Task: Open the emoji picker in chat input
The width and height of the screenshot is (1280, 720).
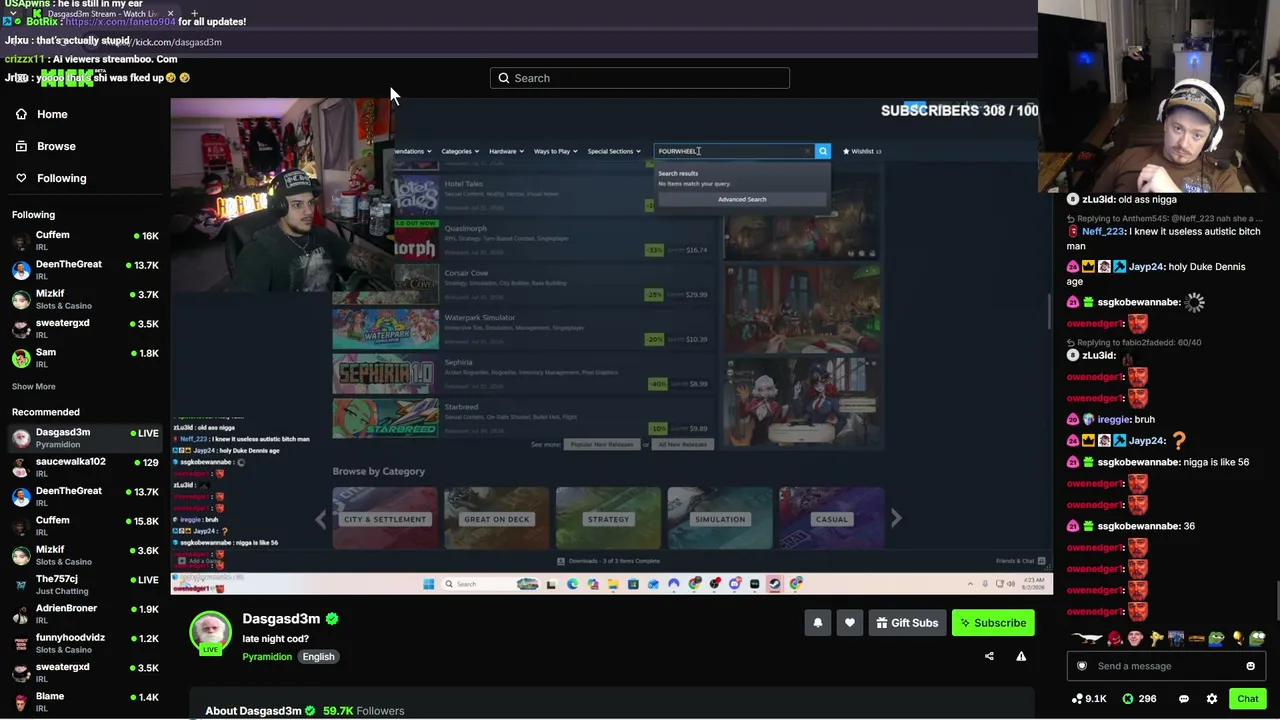Action: click(x=1250, y=666)
